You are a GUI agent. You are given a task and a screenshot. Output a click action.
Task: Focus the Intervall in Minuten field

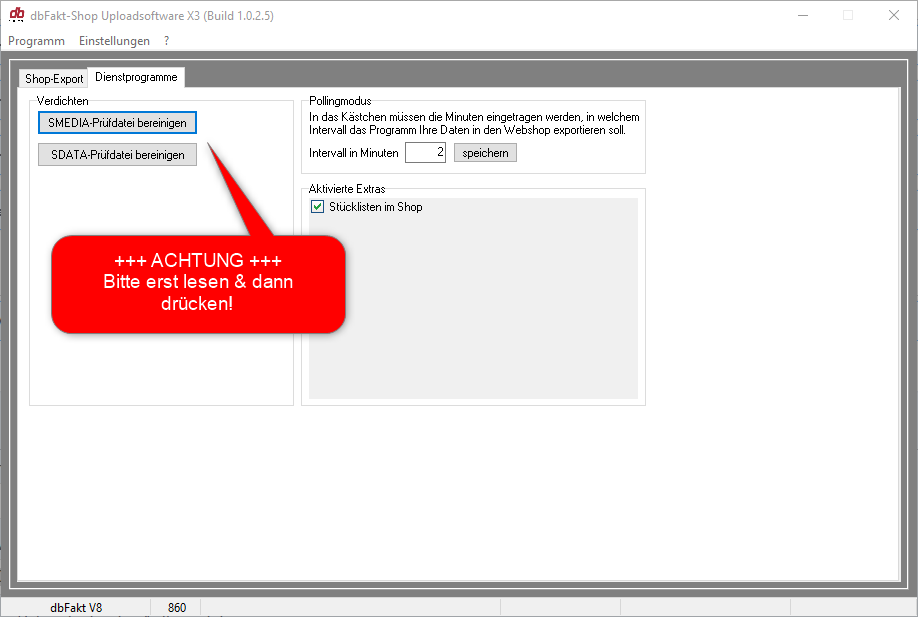[425, 153]
